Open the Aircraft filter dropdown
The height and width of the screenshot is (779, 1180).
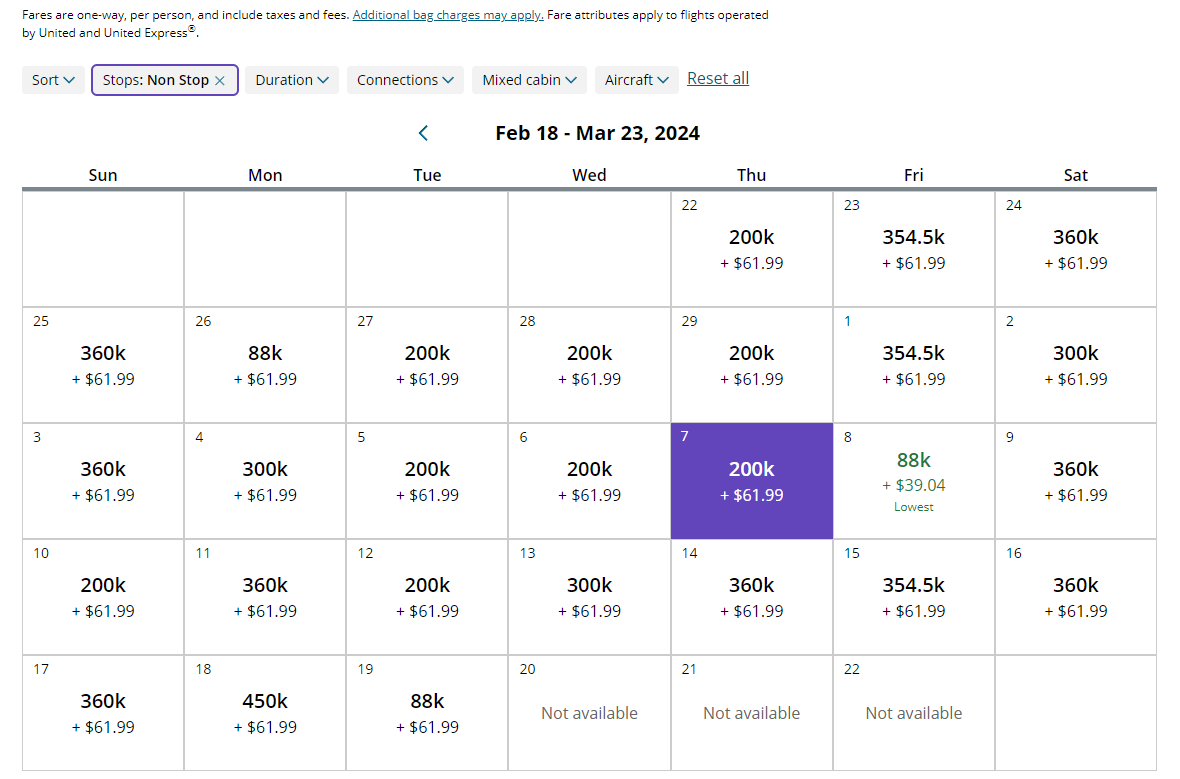click(x=637, y=80)
